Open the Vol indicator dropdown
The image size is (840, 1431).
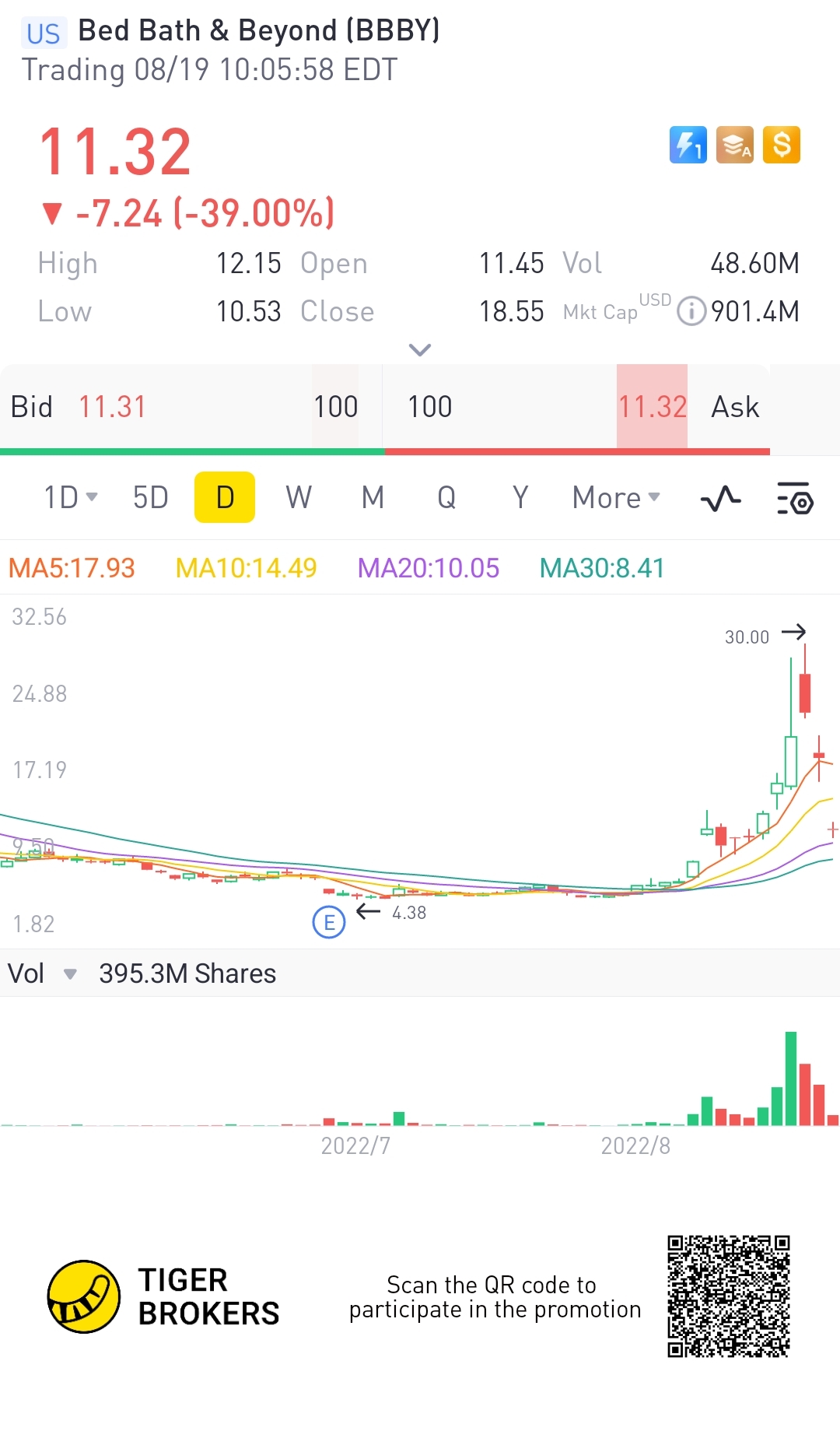[x=42, y=973]
